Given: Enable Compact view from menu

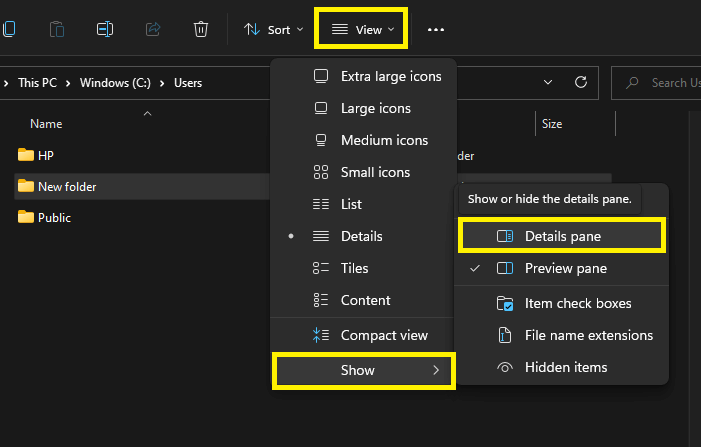Looking at the screenshot, I should (x=384, y=335).
